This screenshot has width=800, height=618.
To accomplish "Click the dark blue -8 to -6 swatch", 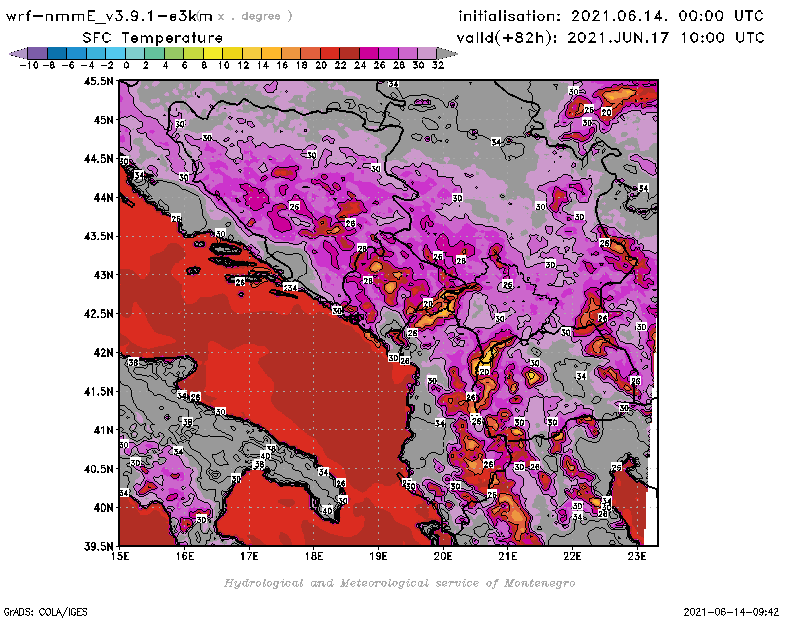I will tap(57, 54).
